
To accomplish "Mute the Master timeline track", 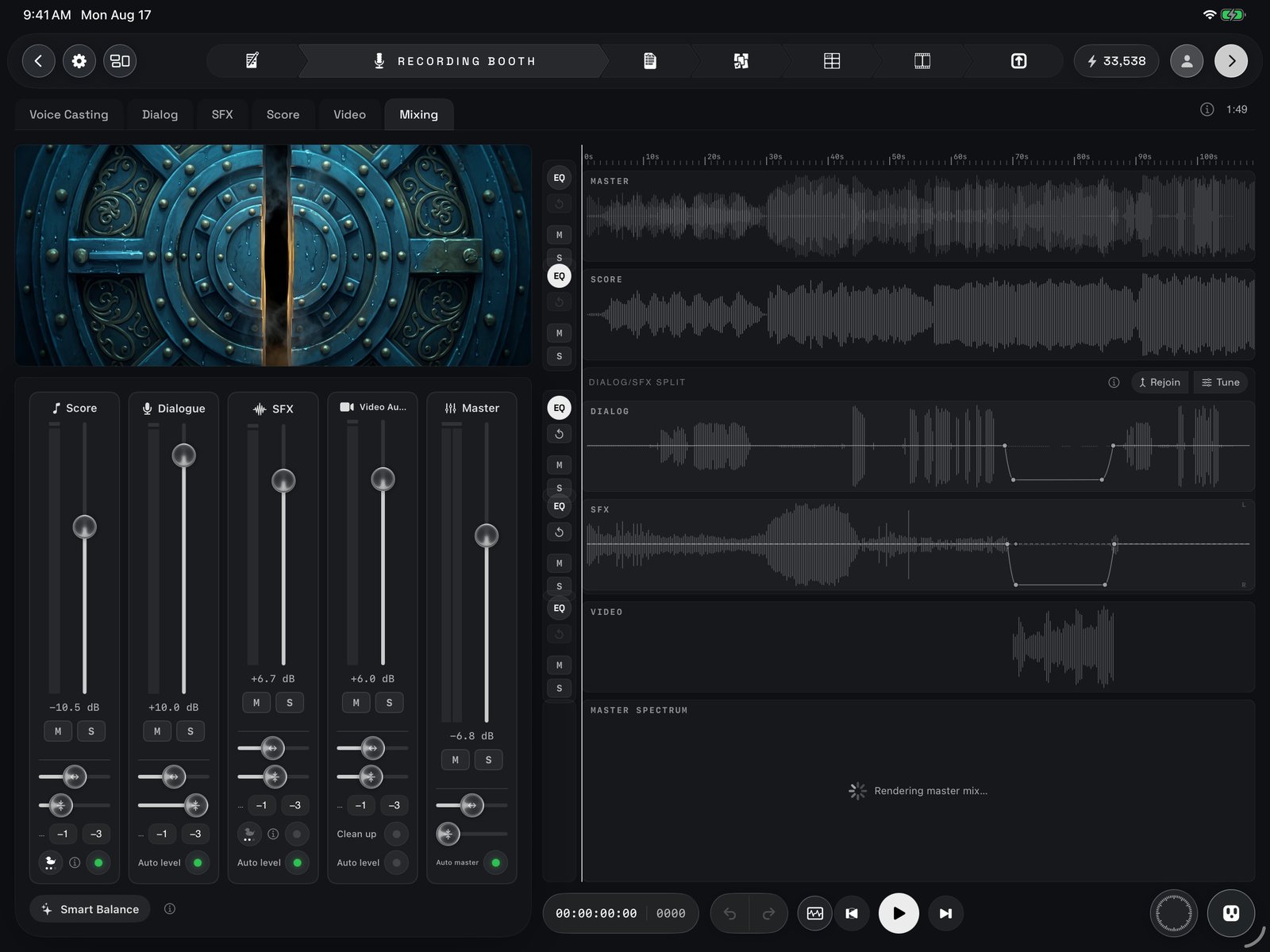I will pyautogui.click(x=560, y=235).
